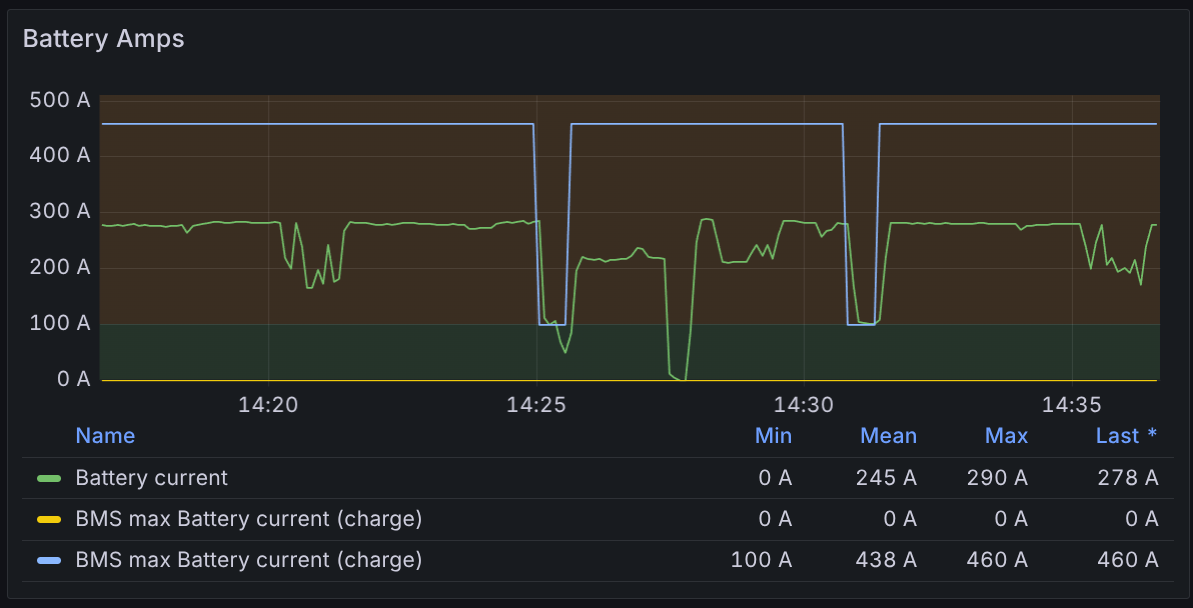
Task: Click the 14:20 time axis label
Action: pos(268,405)
